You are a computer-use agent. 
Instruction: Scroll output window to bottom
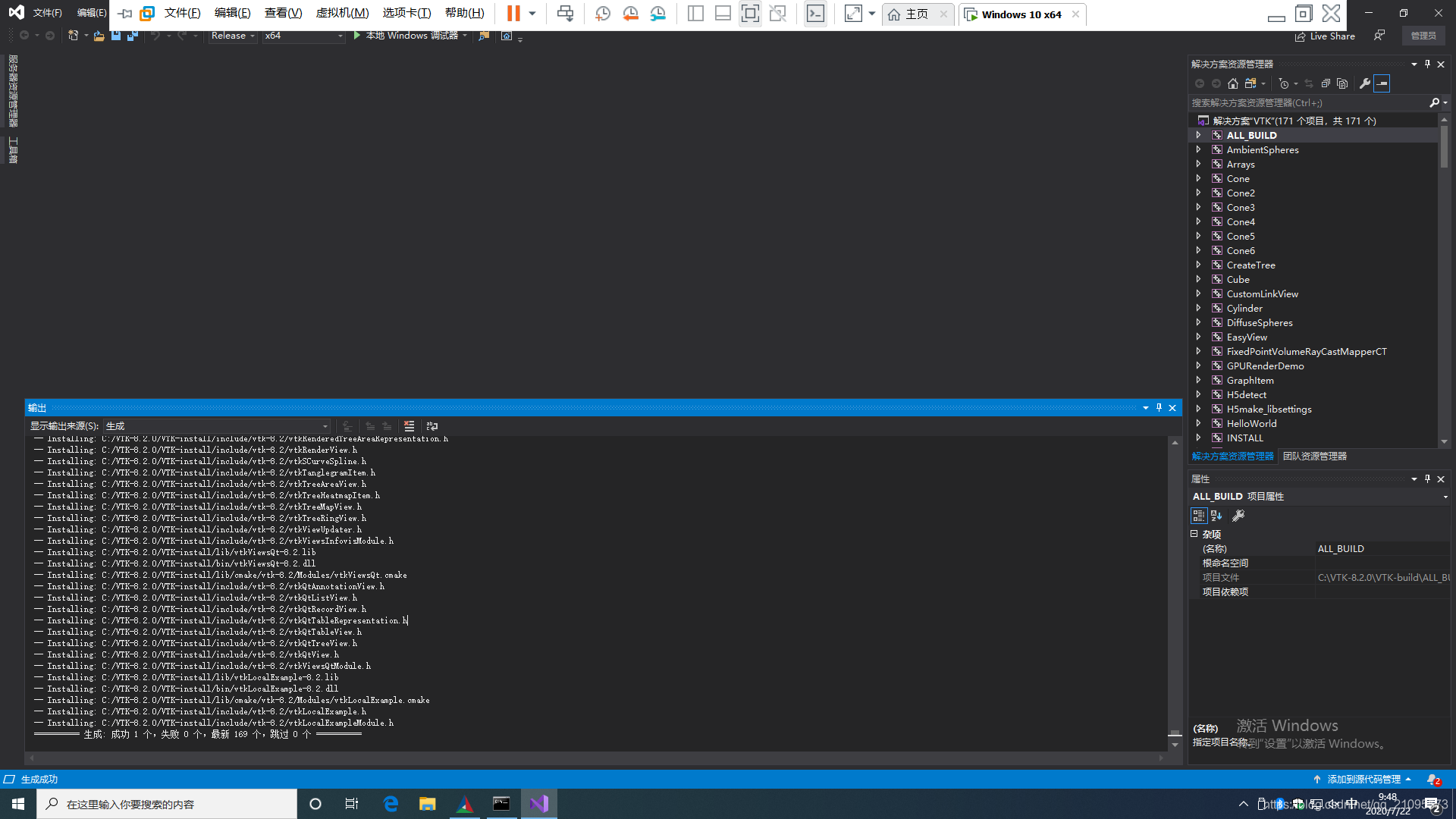pos(1175,745)
